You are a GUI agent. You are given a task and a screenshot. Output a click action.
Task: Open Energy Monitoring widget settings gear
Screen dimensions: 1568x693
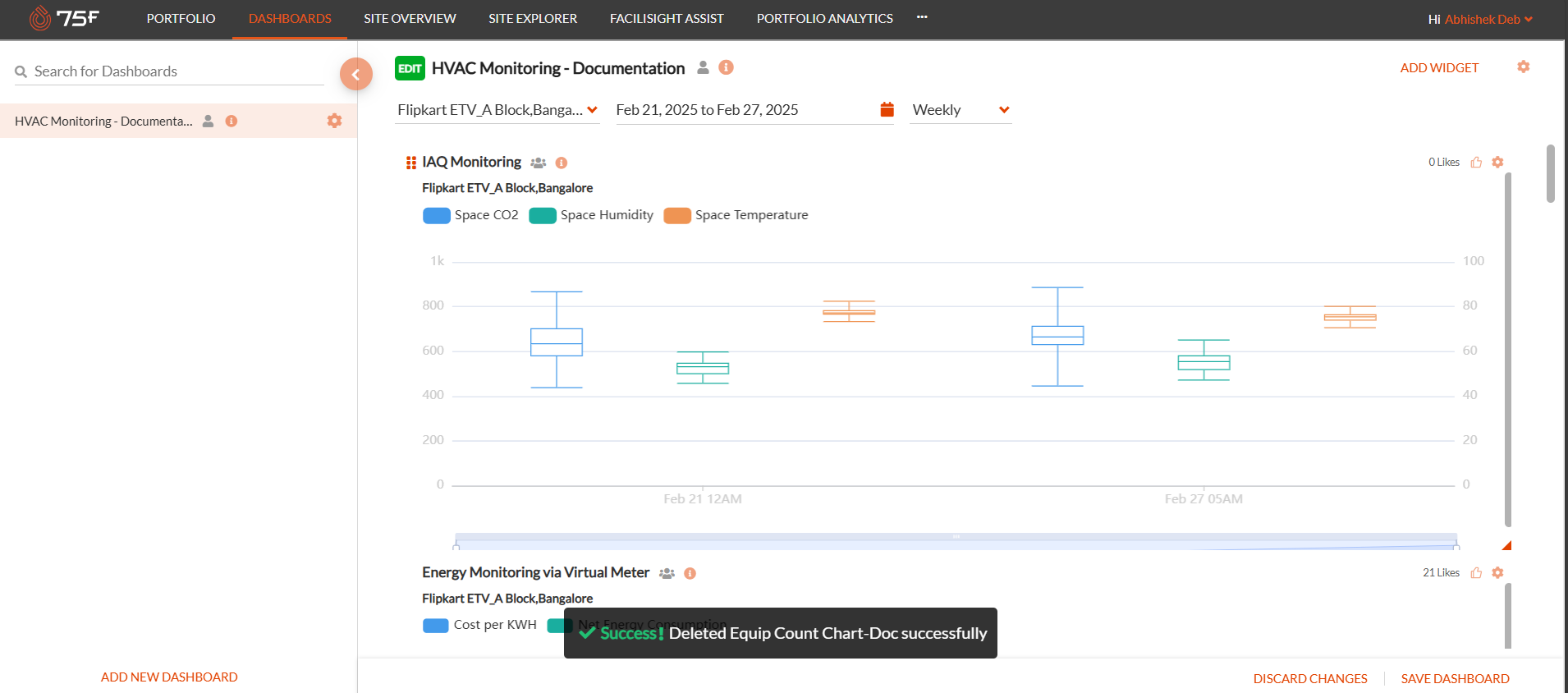(x=1497, y=572)
